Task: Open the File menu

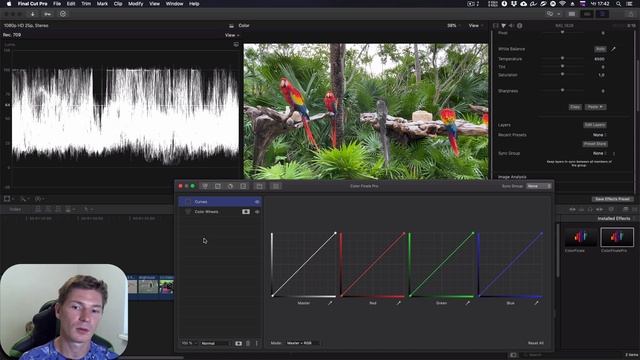Action: point(57,4)
